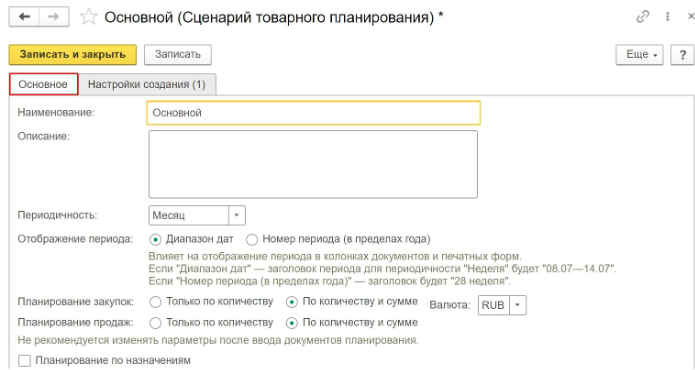This screenshot has width=695, height=370.
Task: Open the three-dot options menu in title bar
Action: (x=667, y=17)
